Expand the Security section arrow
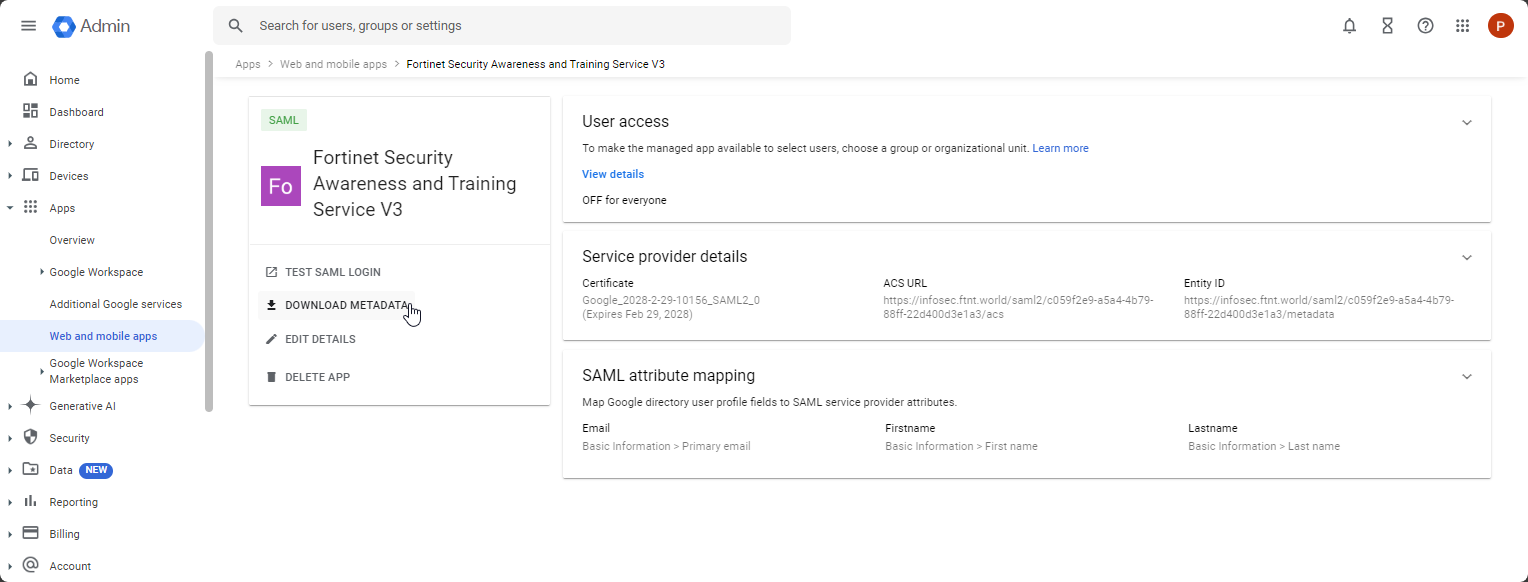 point(9,438)
